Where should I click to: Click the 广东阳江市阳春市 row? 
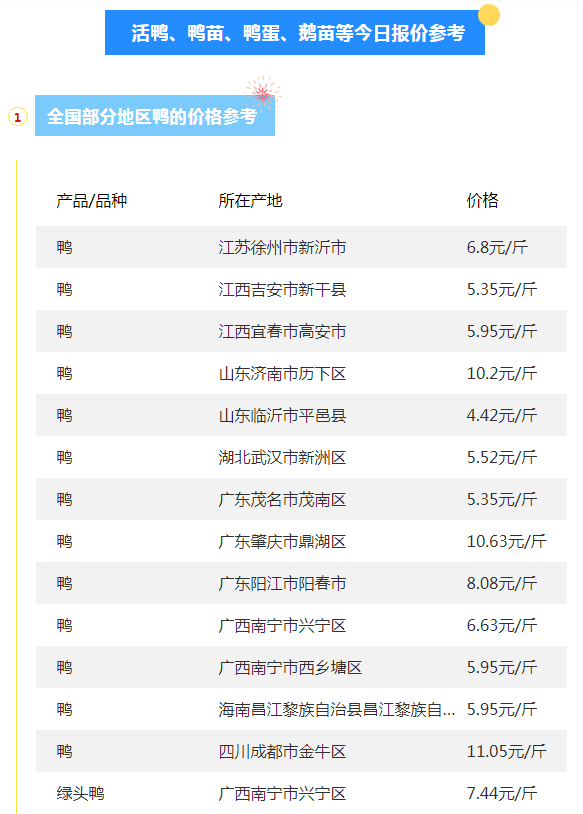click(x=301, y=584)
